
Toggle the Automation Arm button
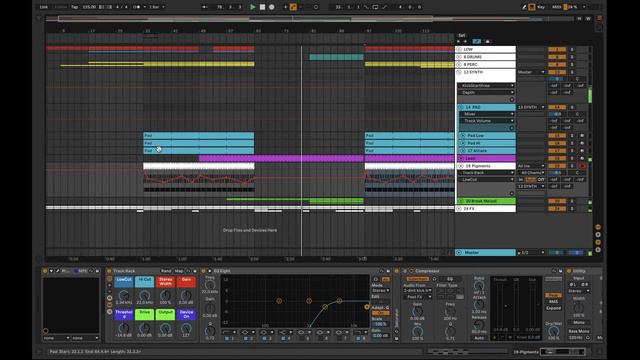293,7
